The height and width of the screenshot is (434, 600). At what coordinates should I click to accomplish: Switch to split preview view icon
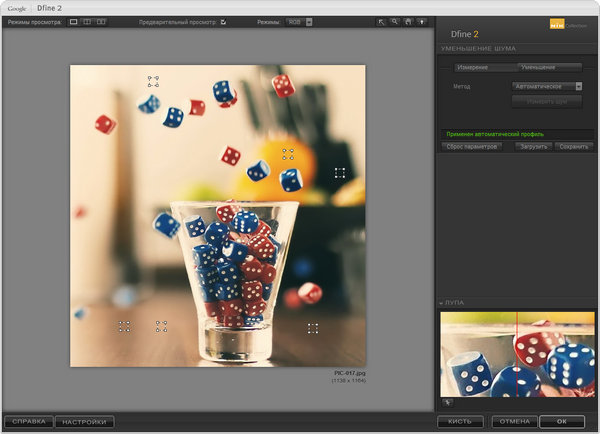[87, 21]
